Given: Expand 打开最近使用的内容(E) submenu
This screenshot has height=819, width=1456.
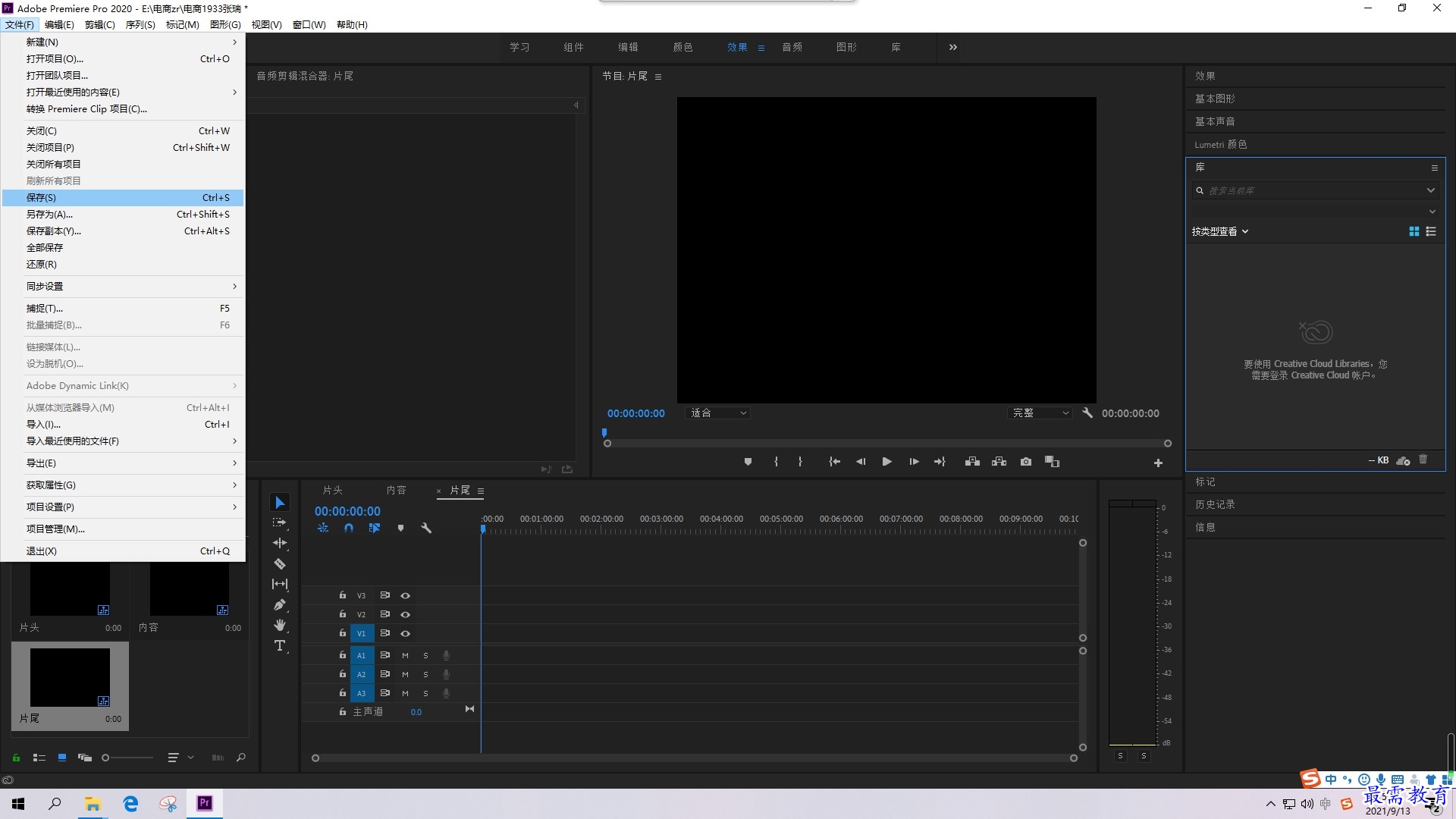Looking at the screenshot, I should (x=123, y=92).
